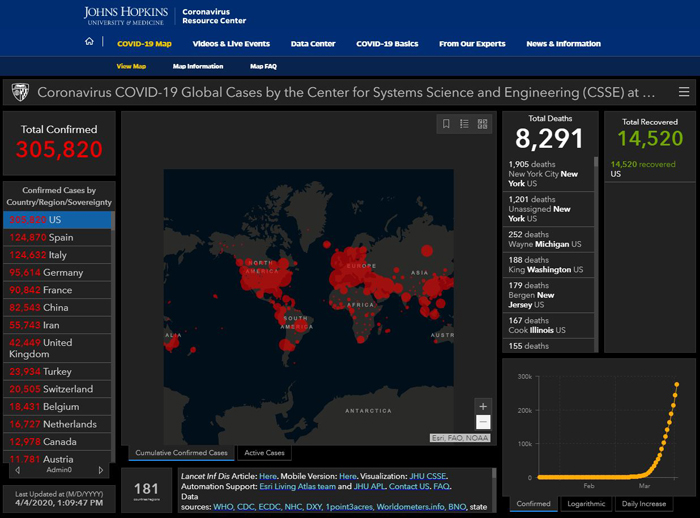Click the 179 deaths Bergen New Jersey entry

[x=548, y=295]
